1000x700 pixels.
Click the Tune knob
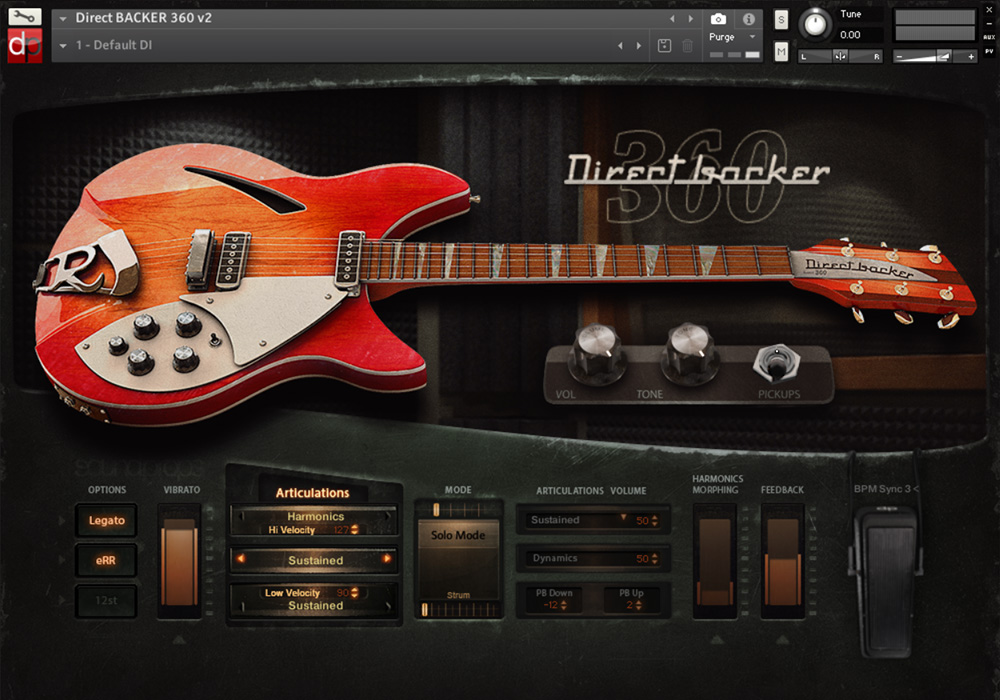coord(814,24)
